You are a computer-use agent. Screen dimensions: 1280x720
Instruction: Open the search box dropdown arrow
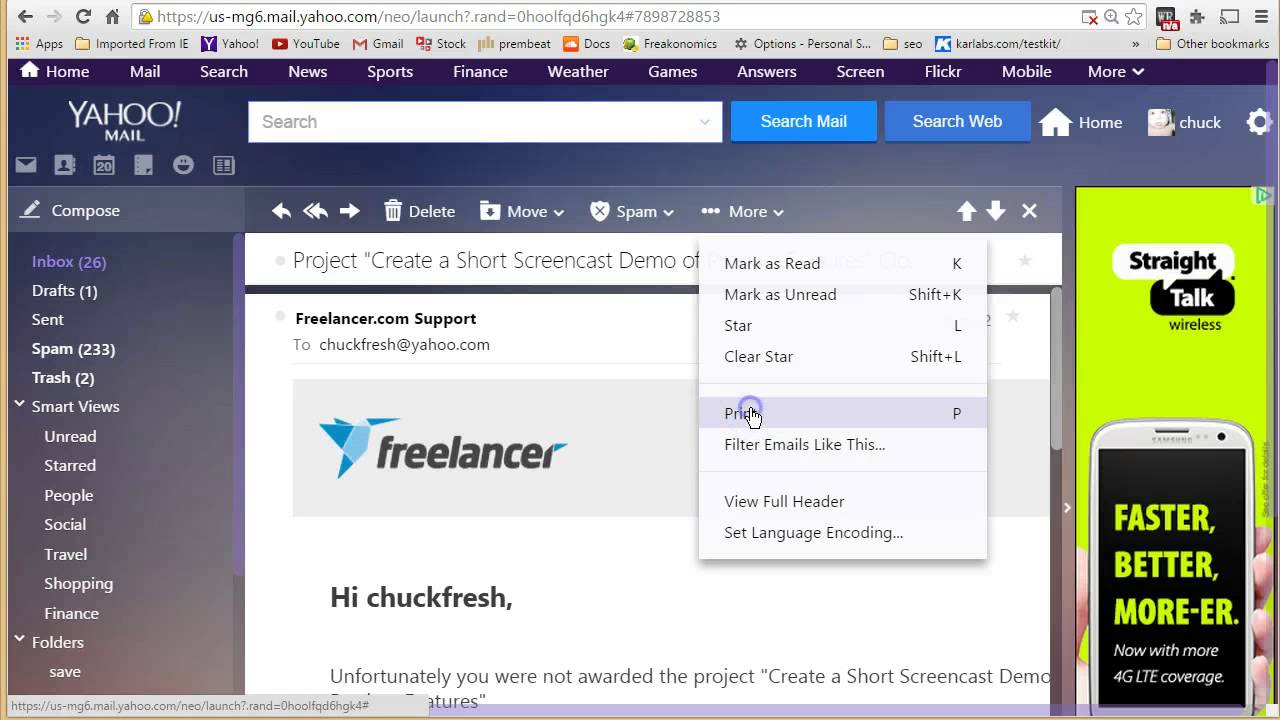click(x=705, y=122)
